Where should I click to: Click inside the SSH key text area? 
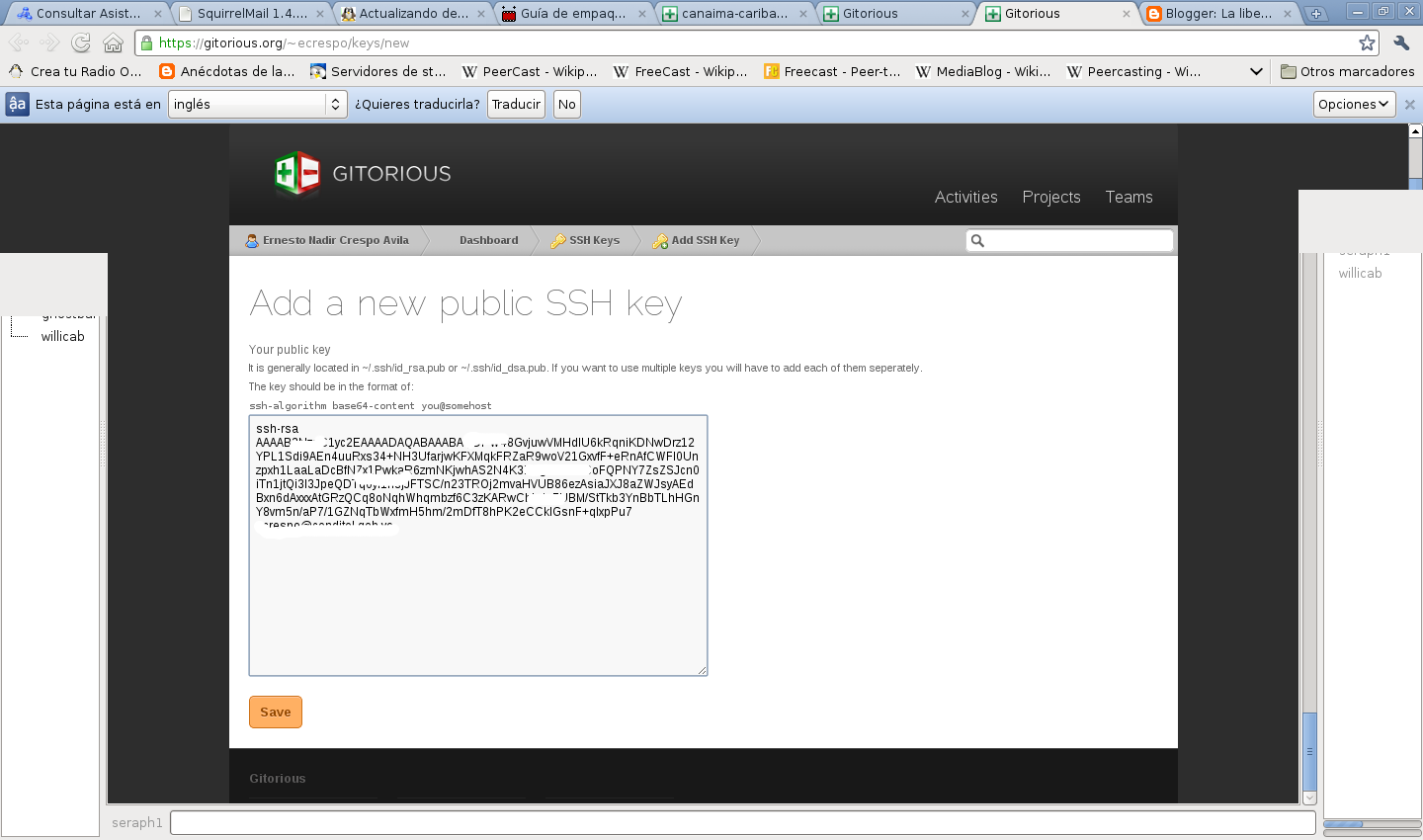click(x=478, y=603)
